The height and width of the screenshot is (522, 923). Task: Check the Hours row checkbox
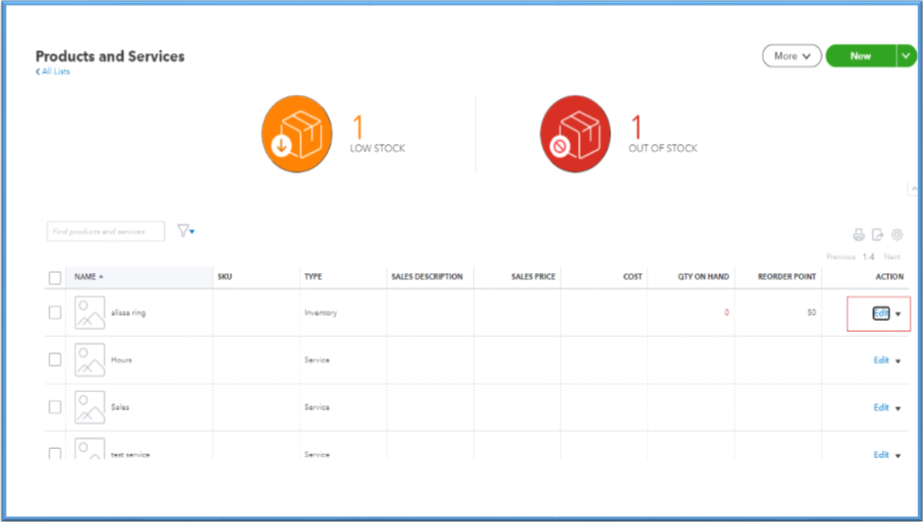click(55, 360)
